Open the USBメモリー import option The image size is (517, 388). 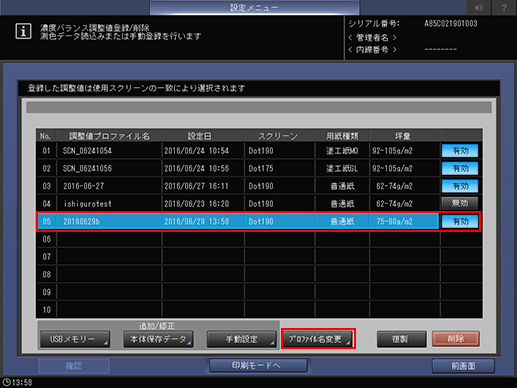point(75,339)
